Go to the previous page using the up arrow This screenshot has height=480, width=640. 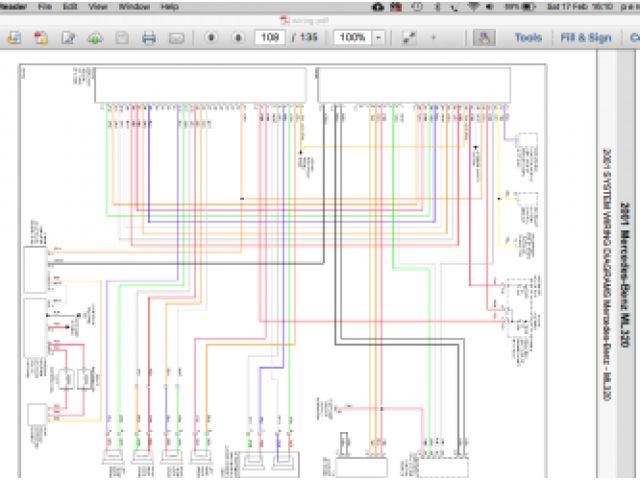click(212, 38)
